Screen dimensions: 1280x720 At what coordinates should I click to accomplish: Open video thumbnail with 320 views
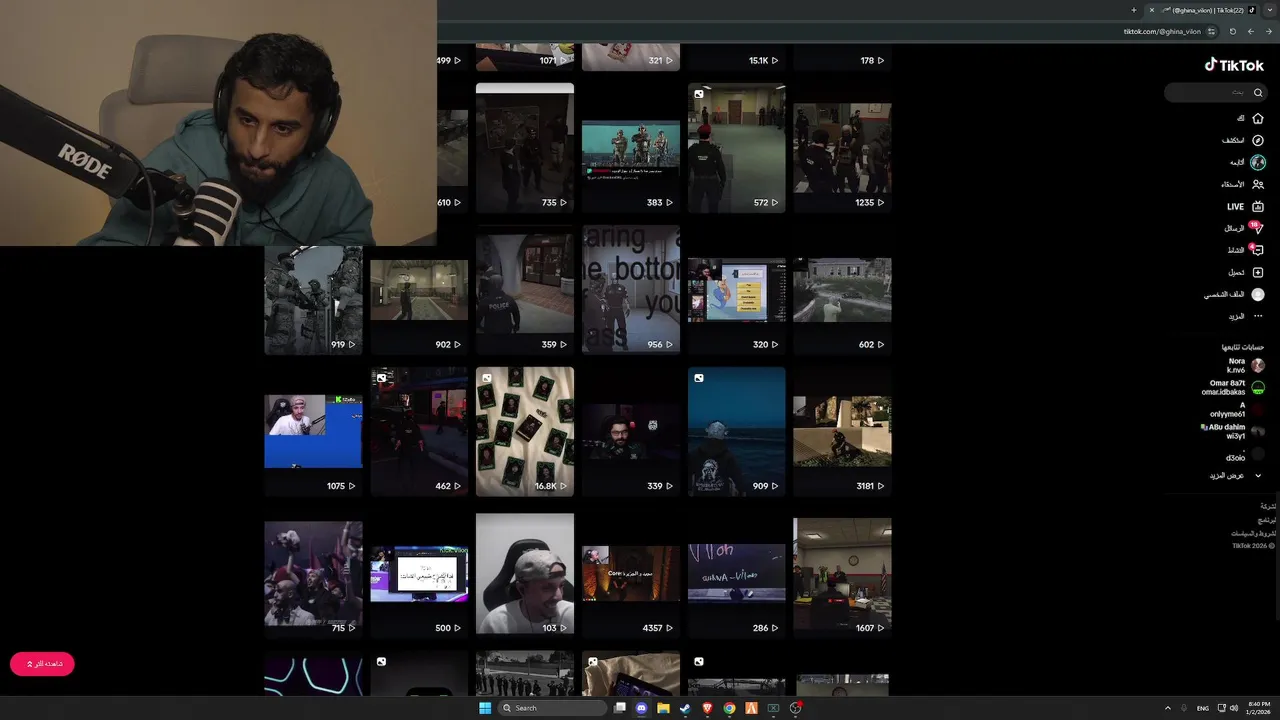coord(737,289)
